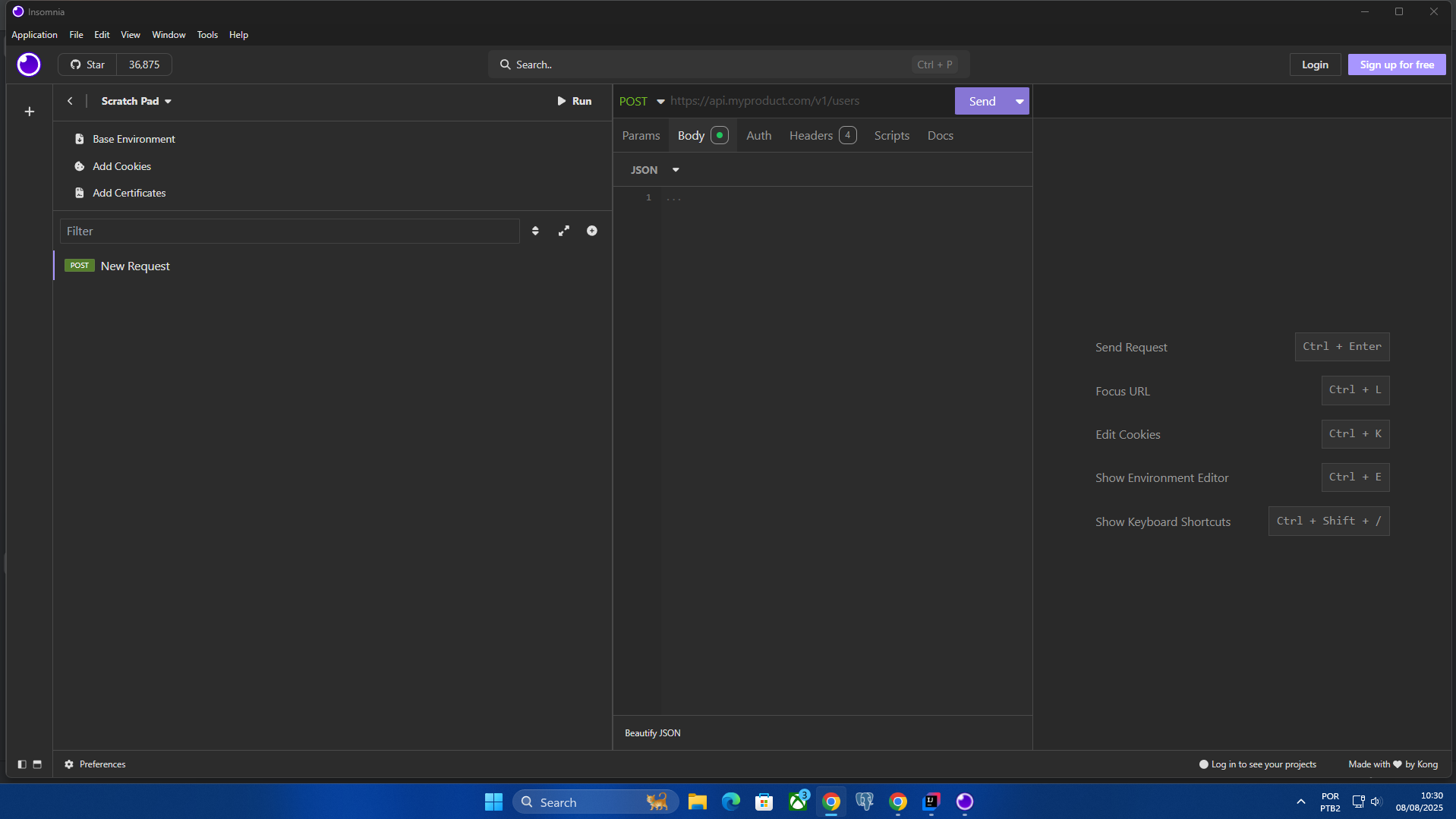Show hidden system tray icons

1301,802
